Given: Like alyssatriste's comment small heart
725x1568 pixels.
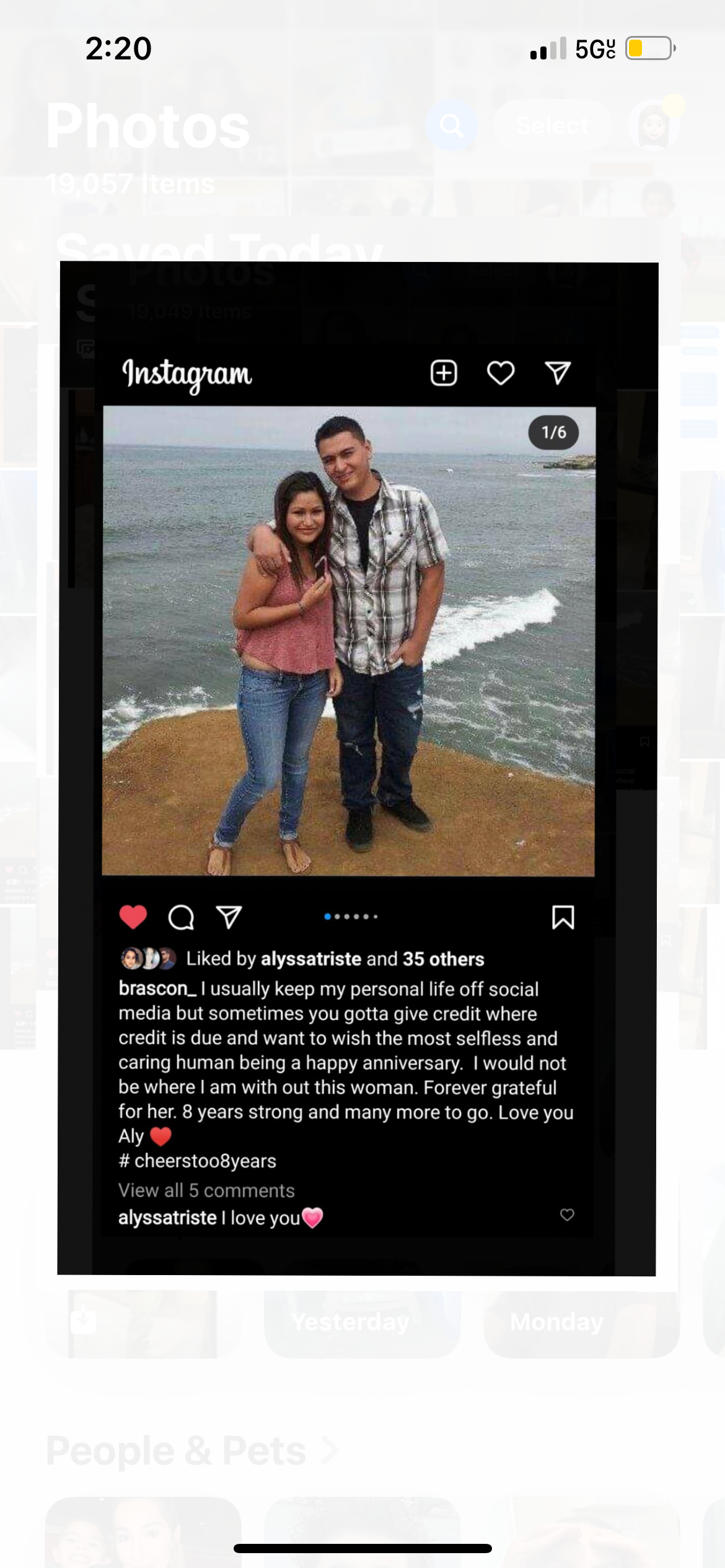Looking at the screenshot, I should point(567,1214).
